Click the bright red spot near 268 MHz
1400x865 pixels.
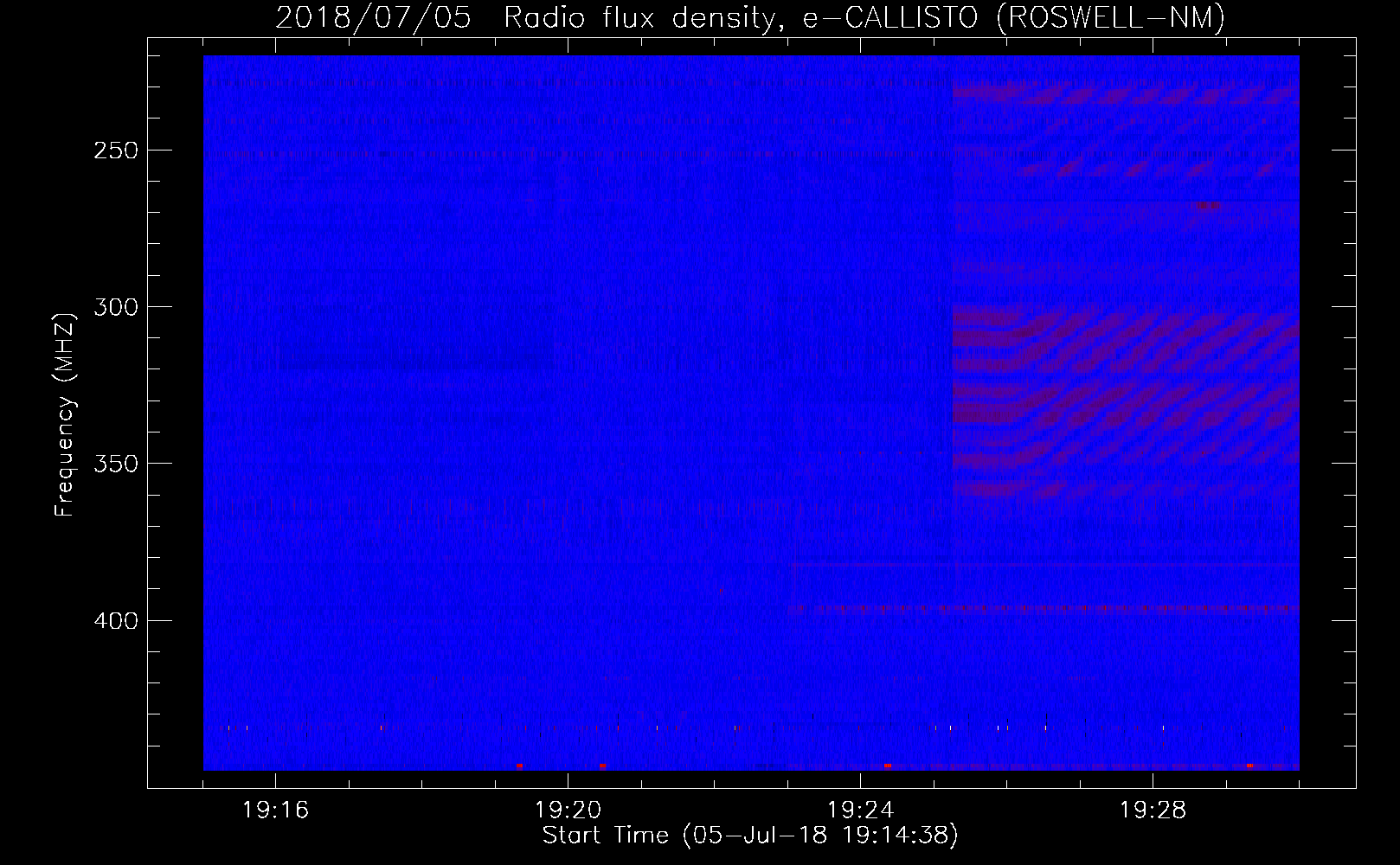tap(1207, 206)
